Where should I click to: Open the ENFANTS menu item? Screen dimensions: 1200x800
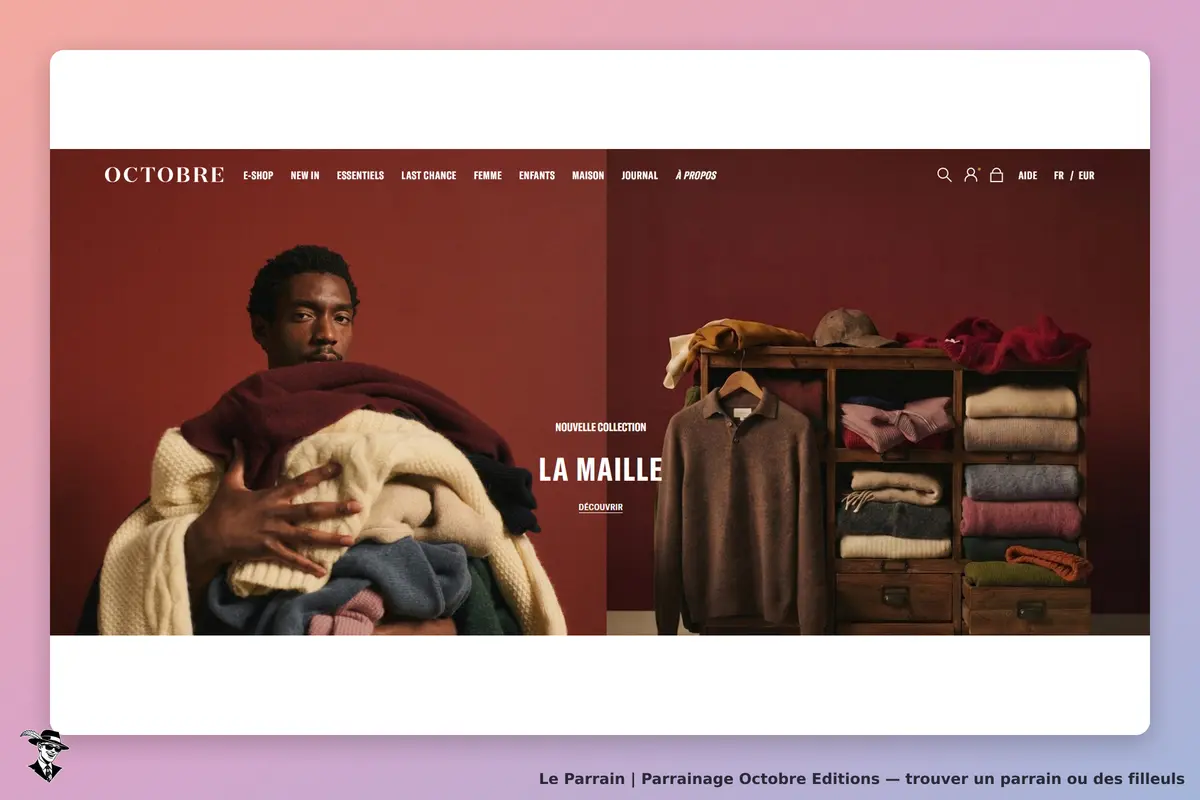537,175
